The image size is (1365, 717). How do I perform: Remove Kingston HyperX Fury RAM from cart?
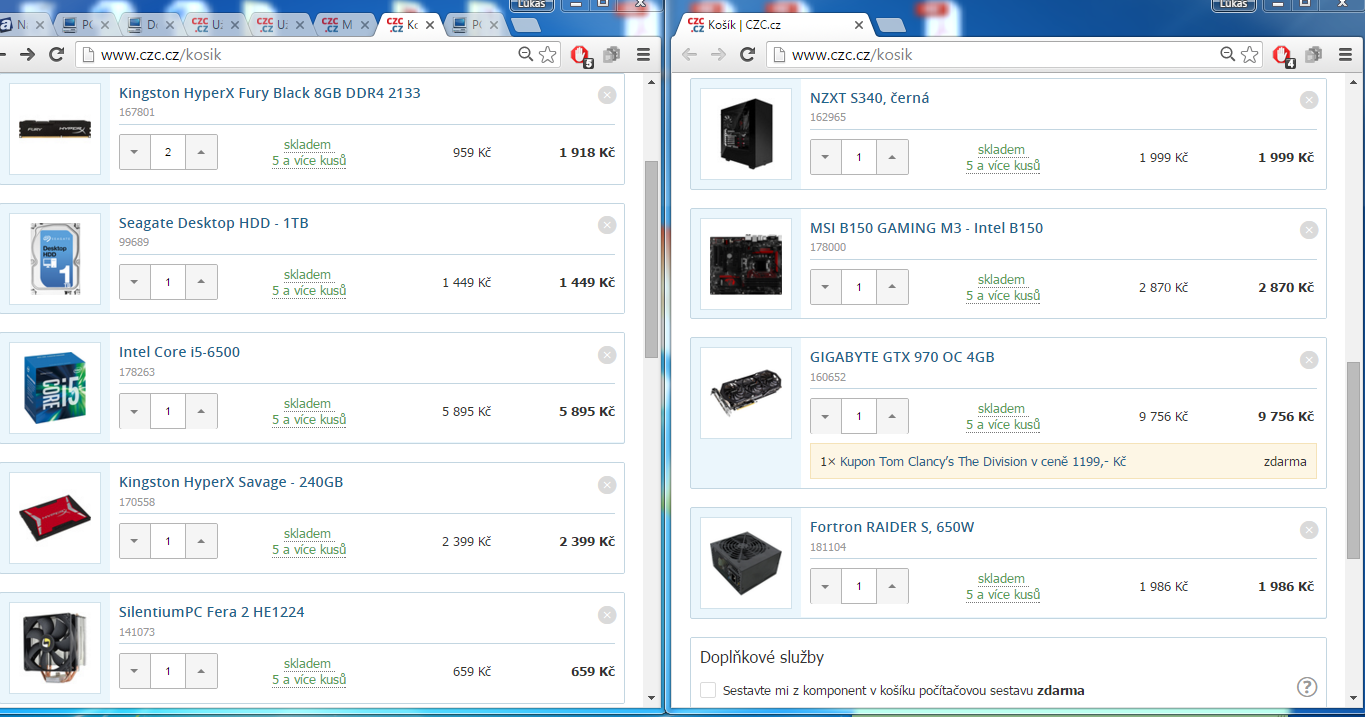pos(607,95)
